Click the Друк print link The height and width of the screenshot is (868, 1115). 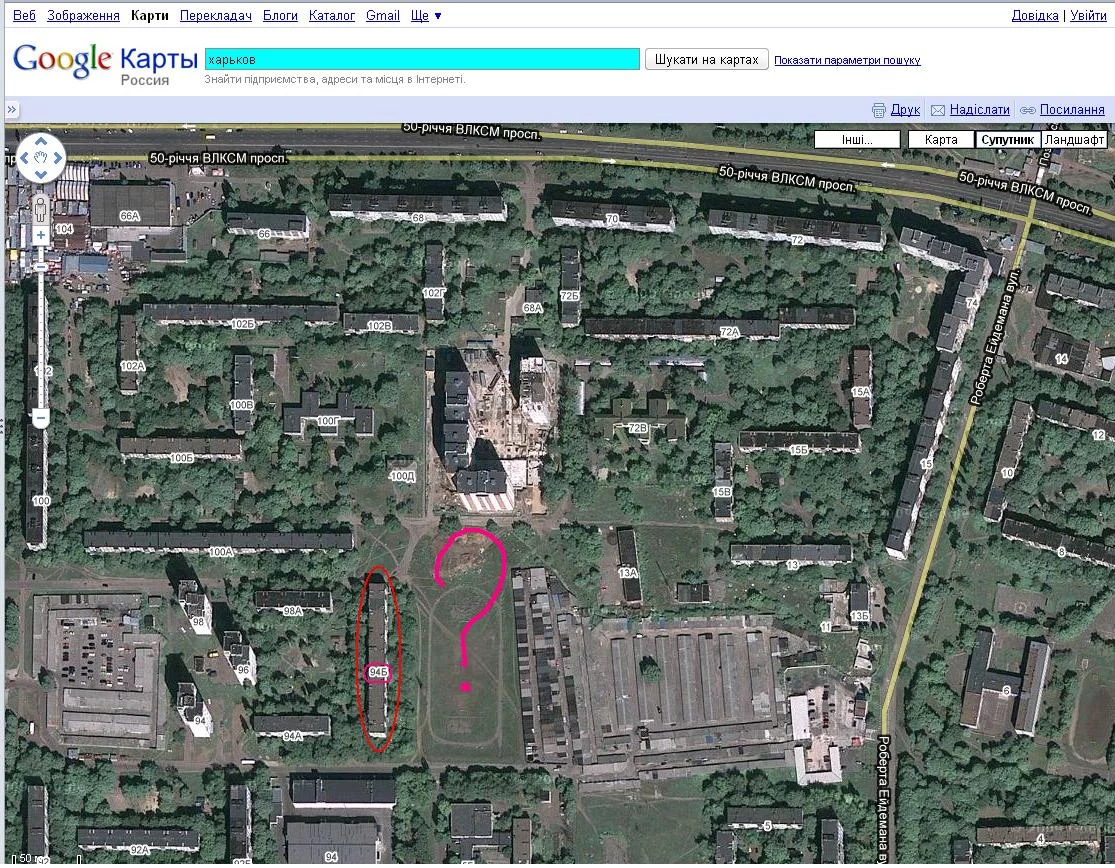tap(905, 110)
